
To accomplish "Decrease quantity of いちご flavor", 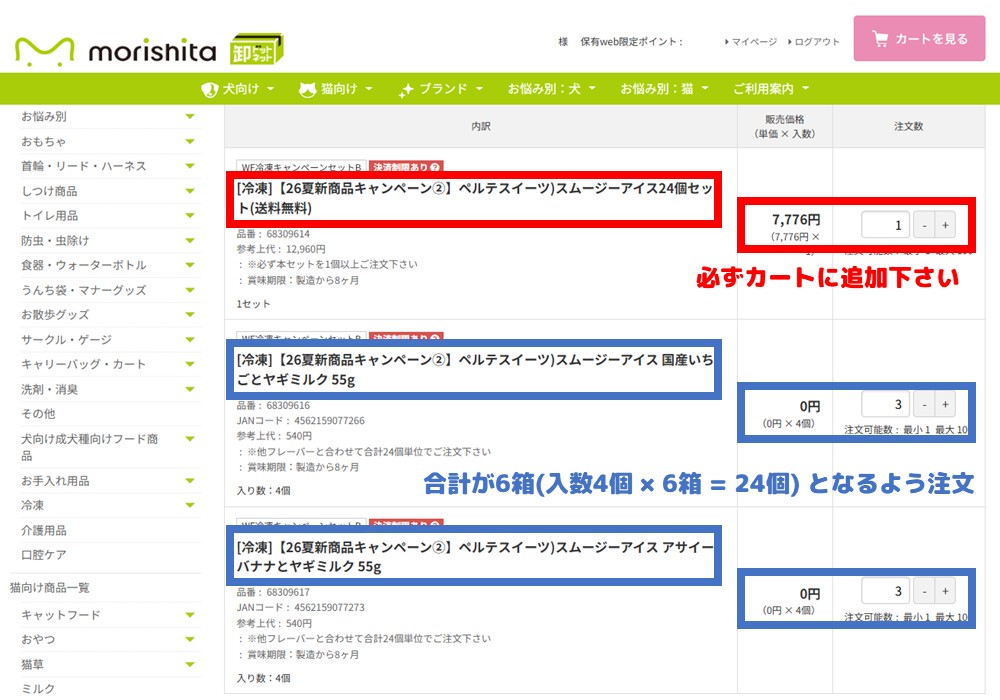I will pyautogui.click(x=923, y=404).
